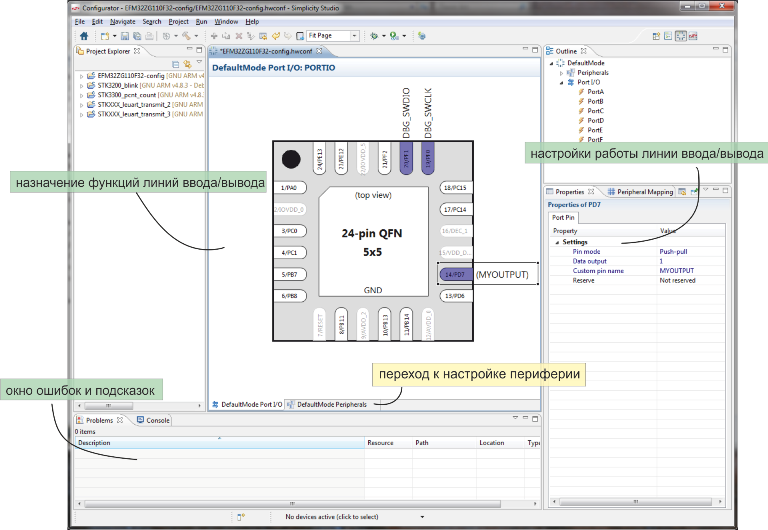Open the Fit Page zoom dropdown
The image size is (768, 530).
tap(355, 36)
